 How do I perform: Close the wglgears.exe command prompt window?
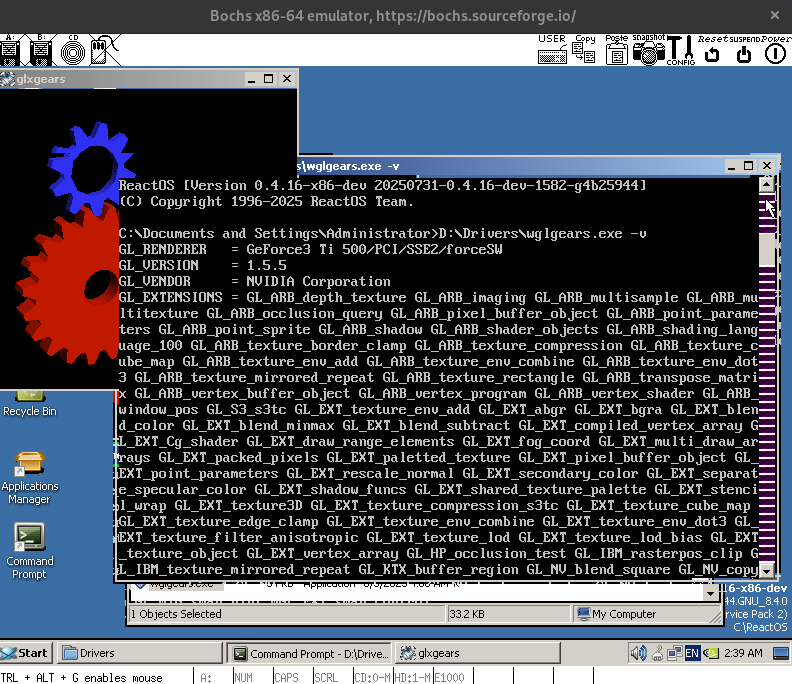pos(767,166)
